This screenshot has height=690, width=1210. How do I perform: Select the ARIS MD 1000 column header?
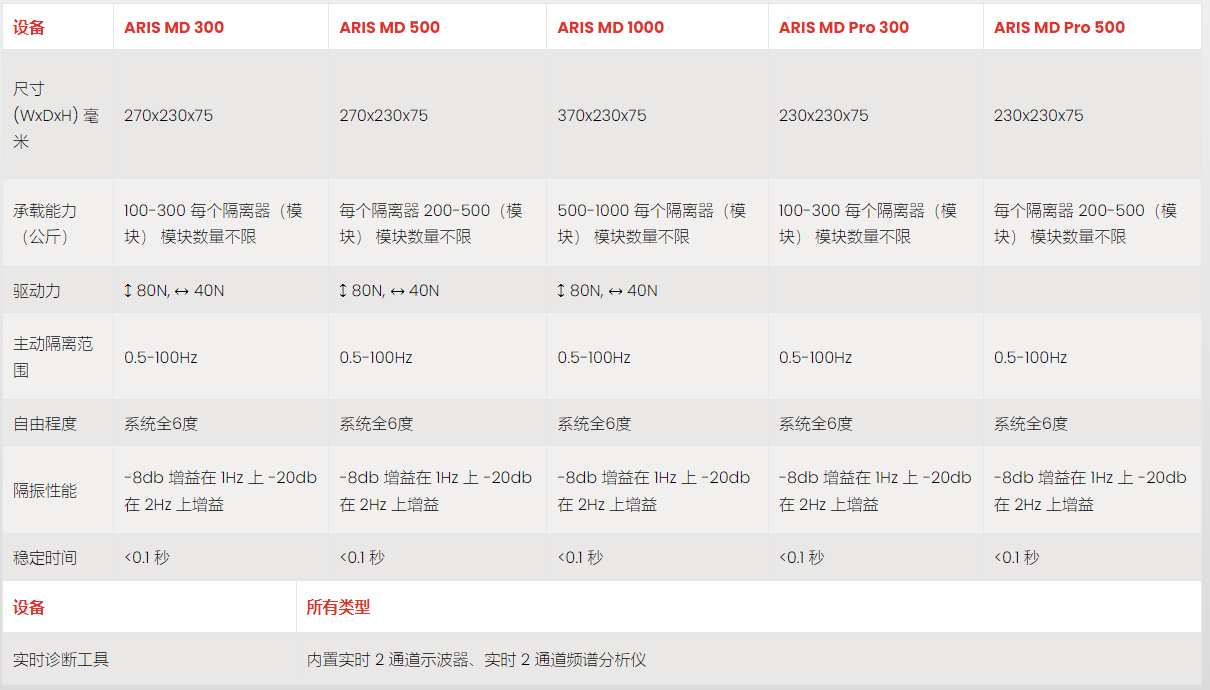point(611,28)
